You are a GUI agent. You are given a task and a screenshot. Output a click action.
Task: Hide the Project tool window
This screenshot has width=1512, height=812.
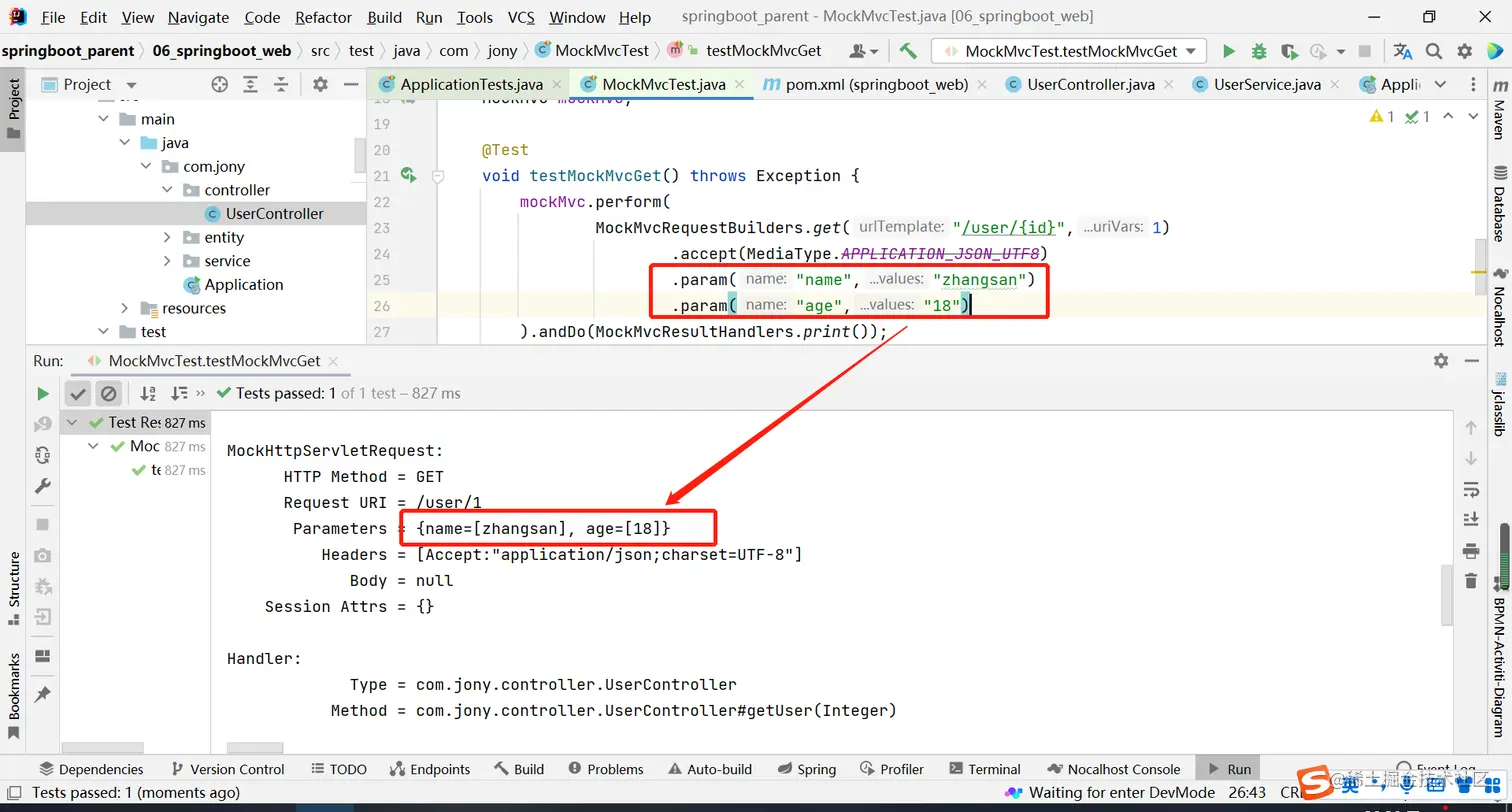[x=350, y=85]
